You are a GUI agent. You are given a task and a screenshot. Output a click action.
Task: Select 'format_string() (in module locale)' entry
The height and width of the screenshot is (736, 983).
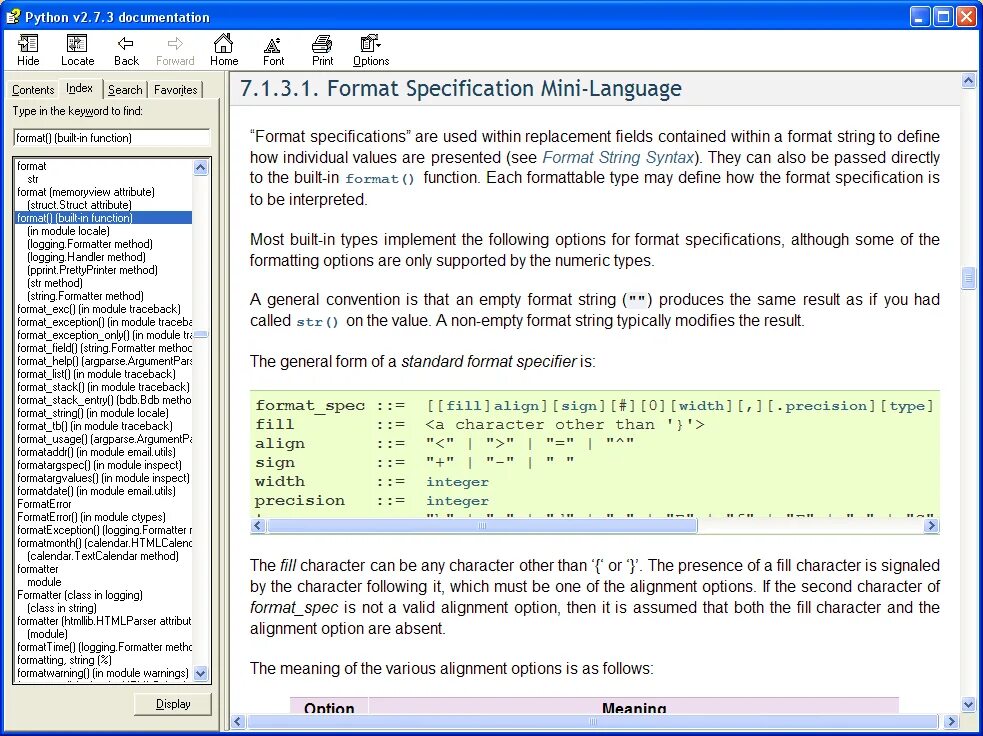pyautogui.click(x=93, y=413)
